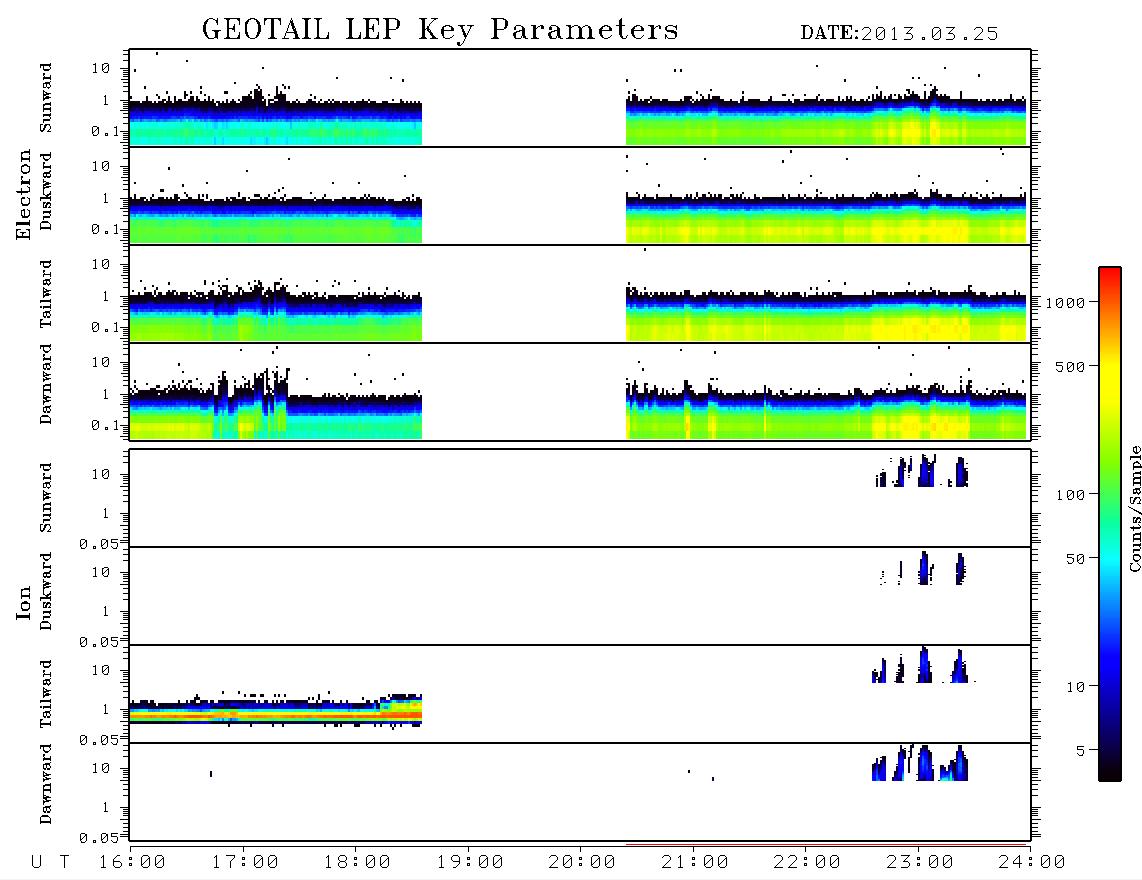Select the "Ion" group axis label

pyautogui.click(x=23, y=602)
